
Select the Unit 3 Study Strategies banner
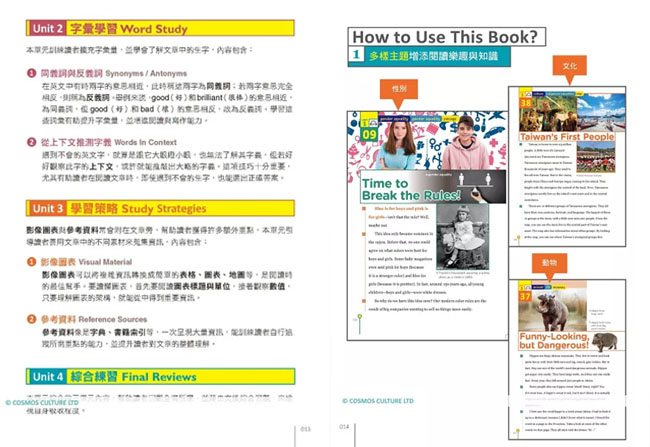point(160,208)
